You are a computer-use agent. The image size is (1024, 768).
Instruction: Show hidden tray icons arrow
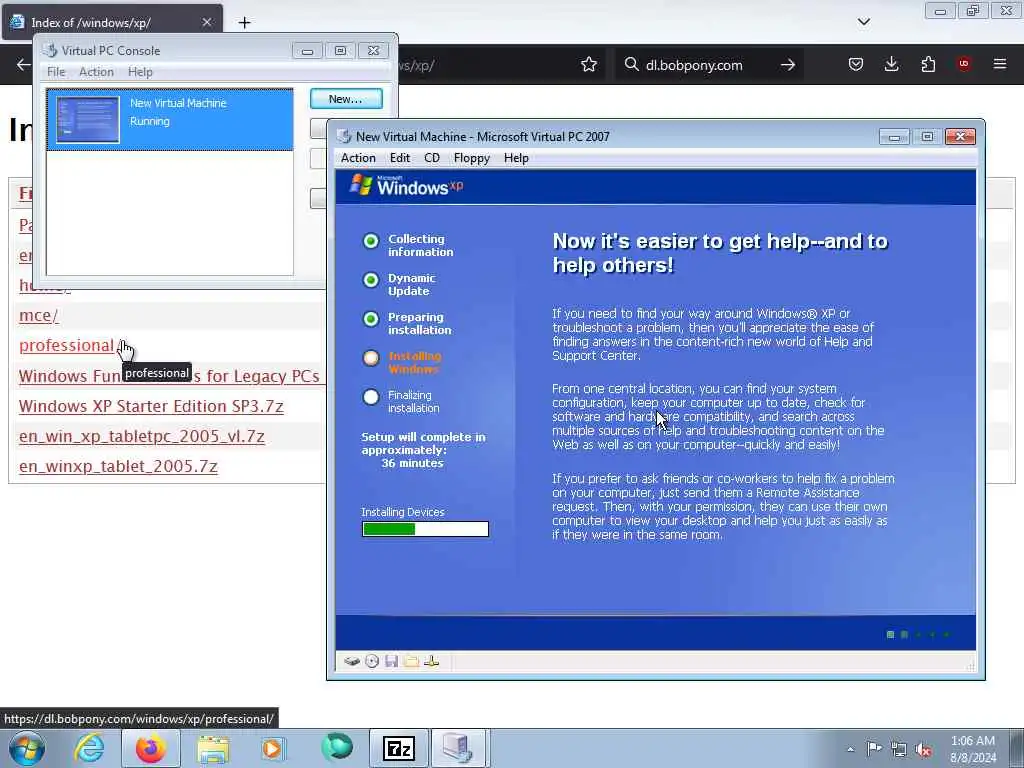click(850, 750)
